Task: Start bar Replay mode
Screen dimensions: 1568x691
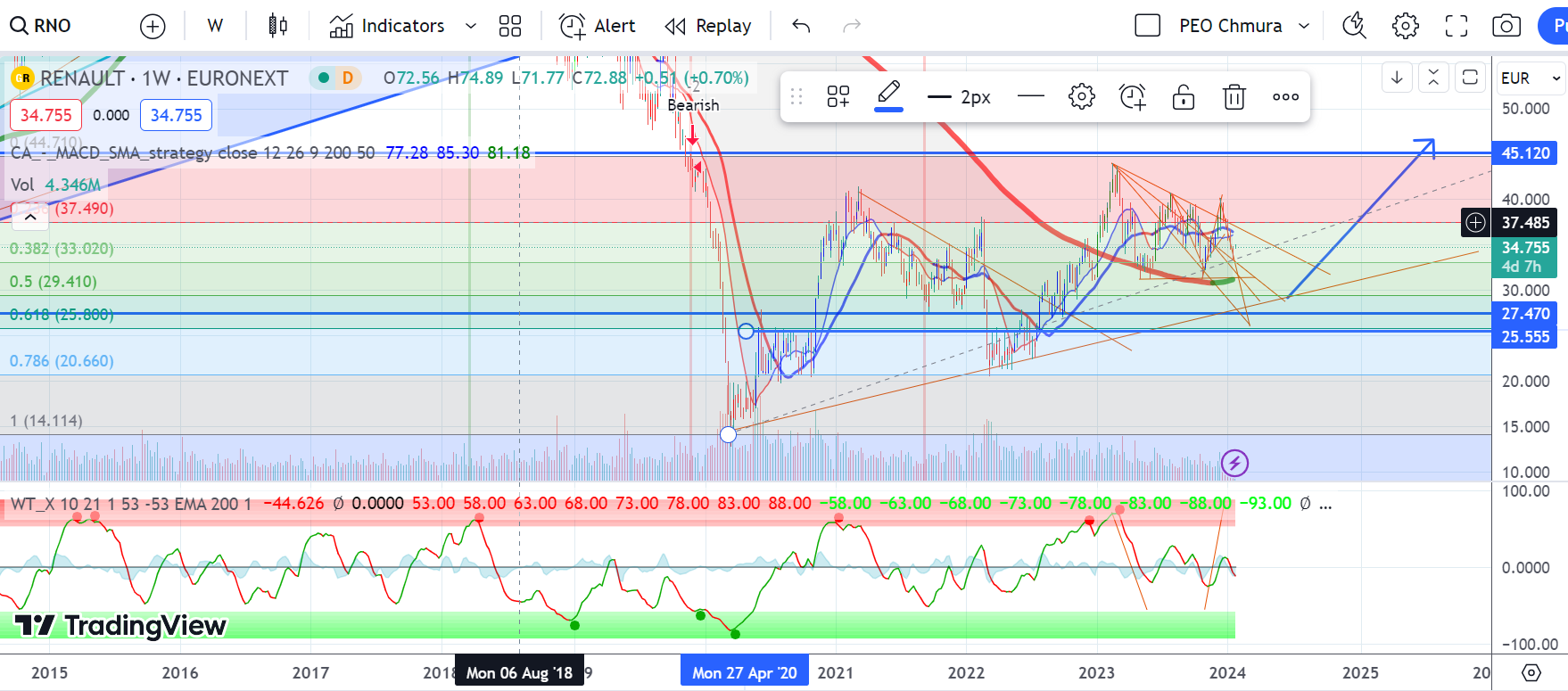Action: point(708,26)
